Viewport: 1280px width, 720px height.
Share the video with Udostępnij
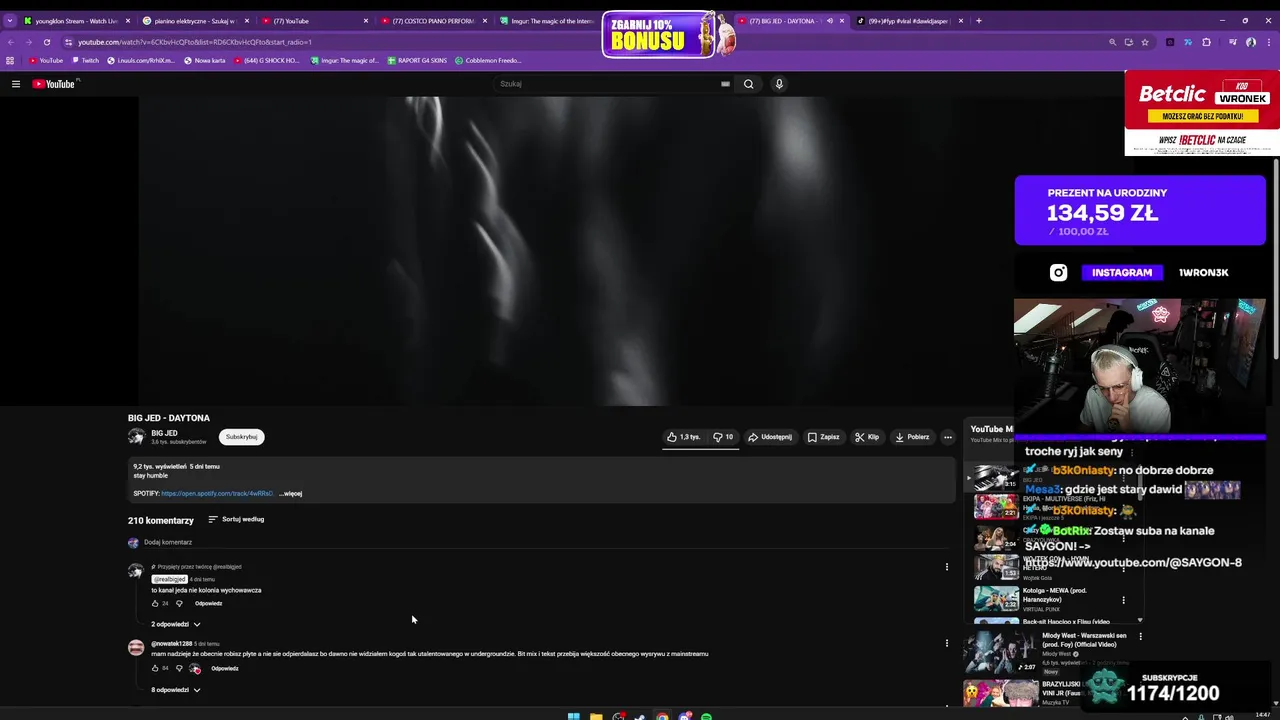[x=770, y=437]
